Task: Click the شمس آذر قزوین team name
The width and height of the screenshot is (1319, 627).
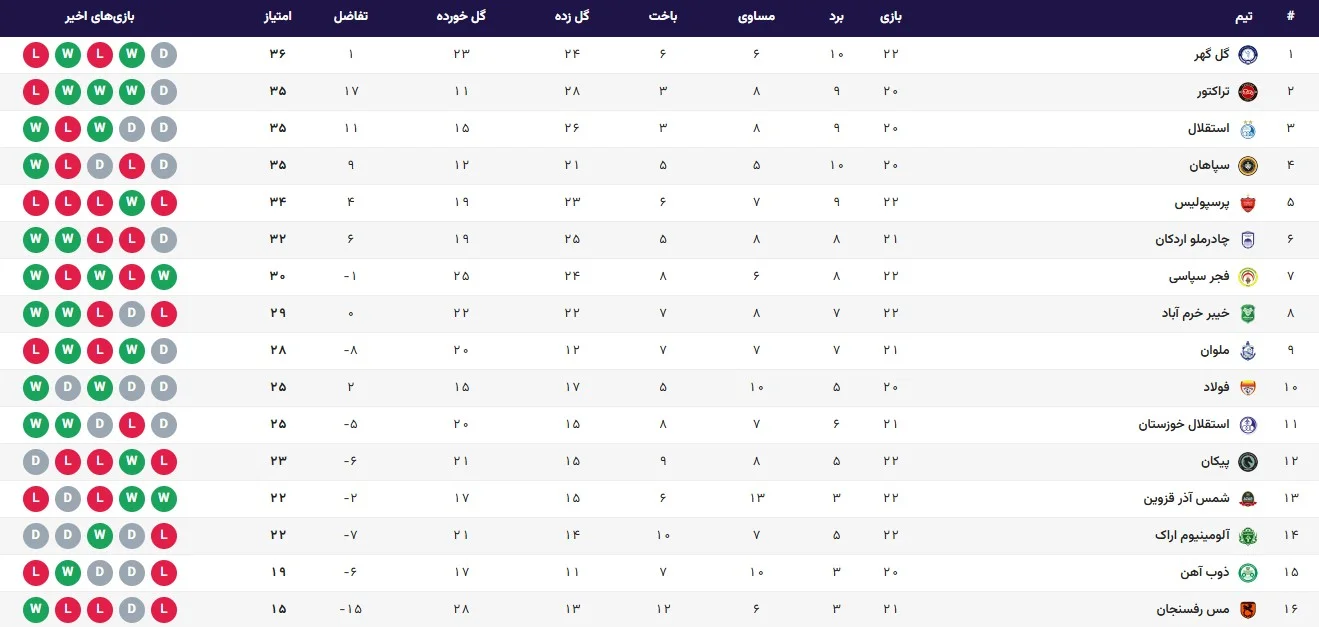Action: point(1186,499)
